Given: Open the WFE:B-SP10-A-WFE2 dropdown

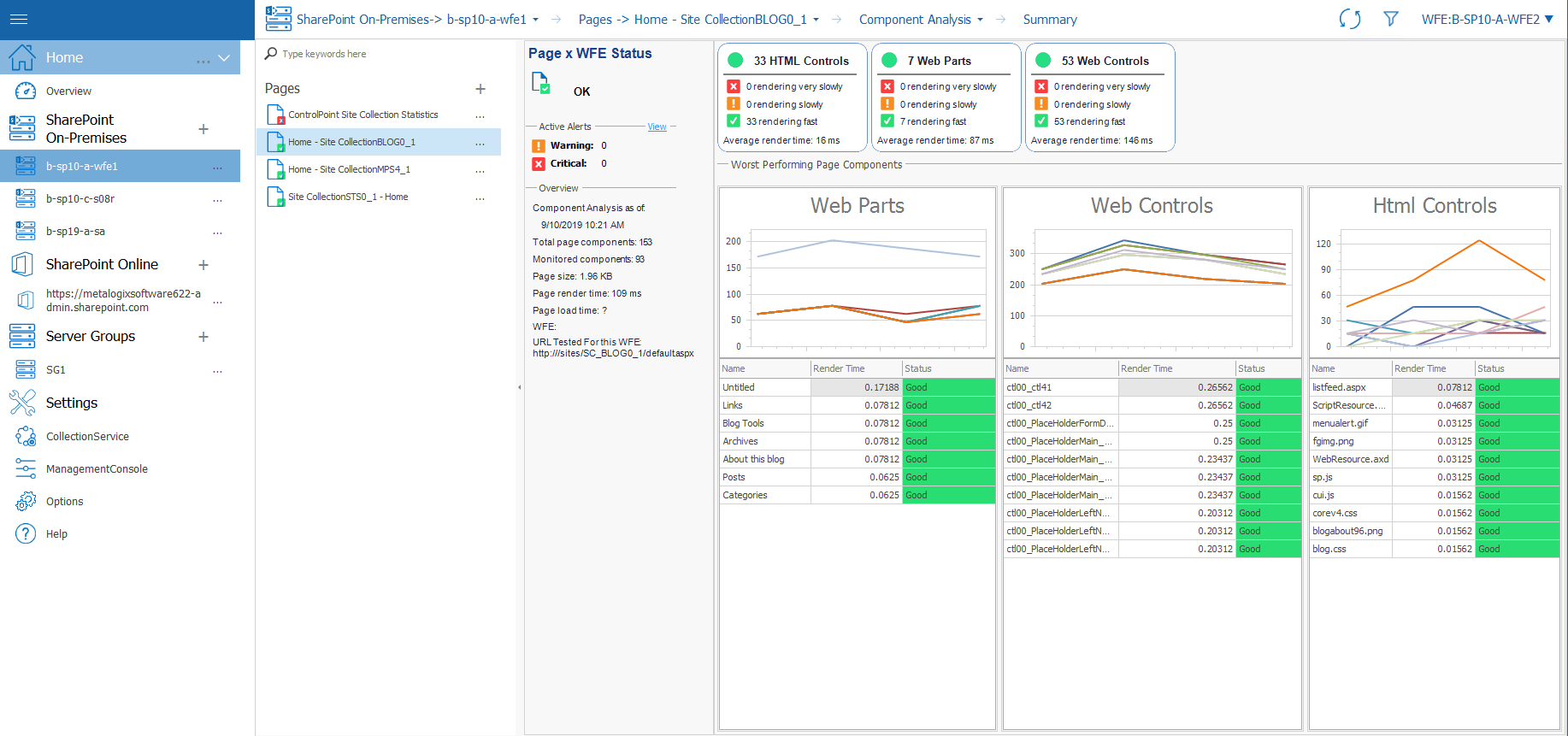Looking at the screenshot, I should pyautogui.click(x=1487, y=19).
